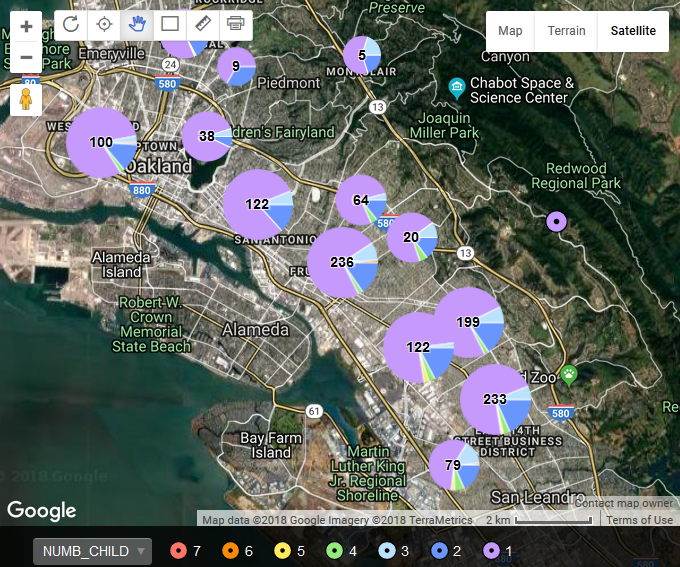Click the Emeryville label
The height and width of the screenshot is (567, 680).
tap(111, 54)
